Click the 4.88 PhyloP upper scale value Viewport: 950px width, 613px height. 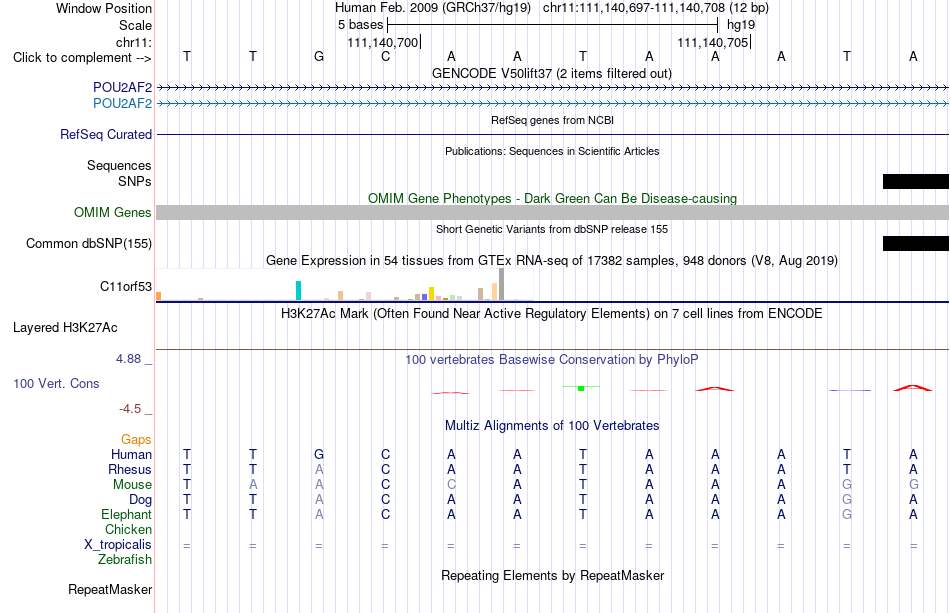click(x=129, y=359)
